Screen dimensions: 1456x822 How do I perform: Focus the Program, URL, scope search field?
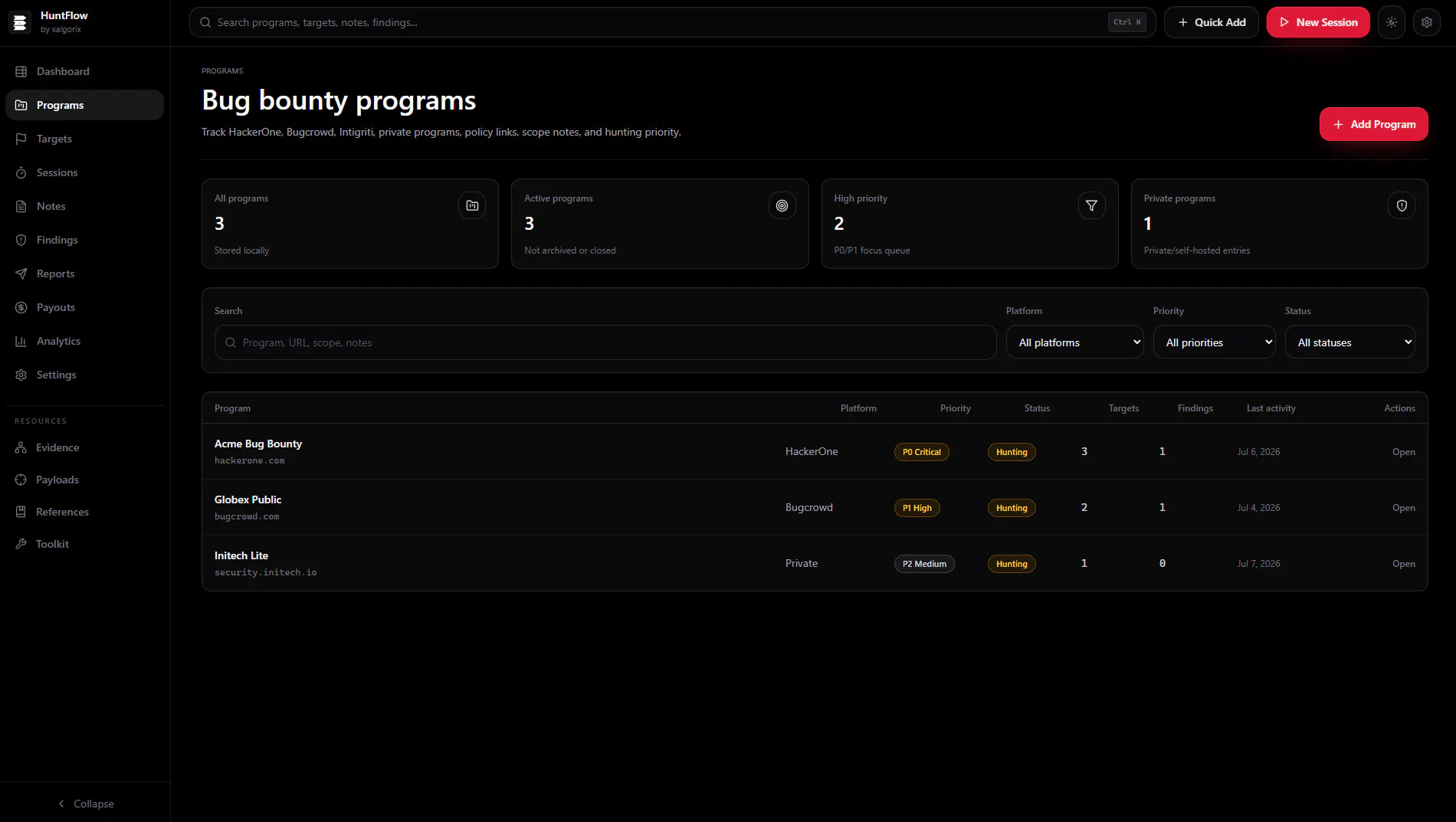point(605,342)
